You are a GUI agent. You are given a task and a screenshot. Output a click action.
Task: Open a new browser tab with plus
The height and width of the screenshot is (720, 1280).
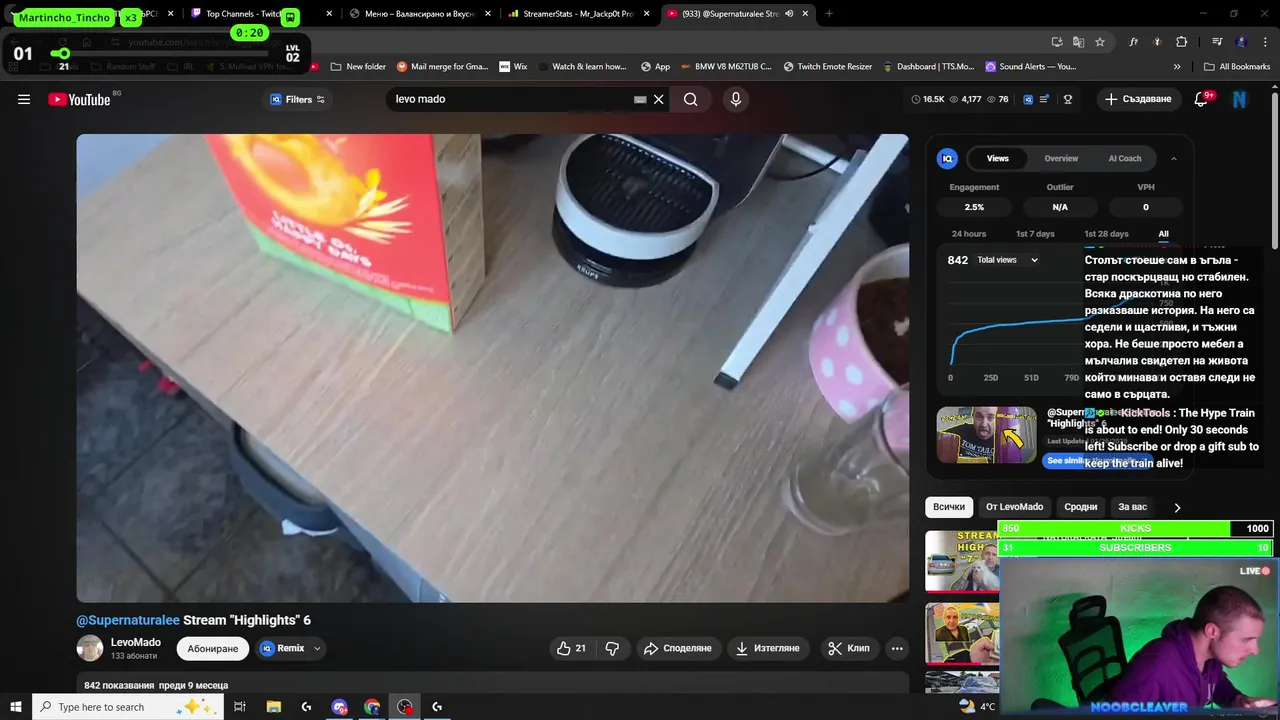tap(829, 14)
